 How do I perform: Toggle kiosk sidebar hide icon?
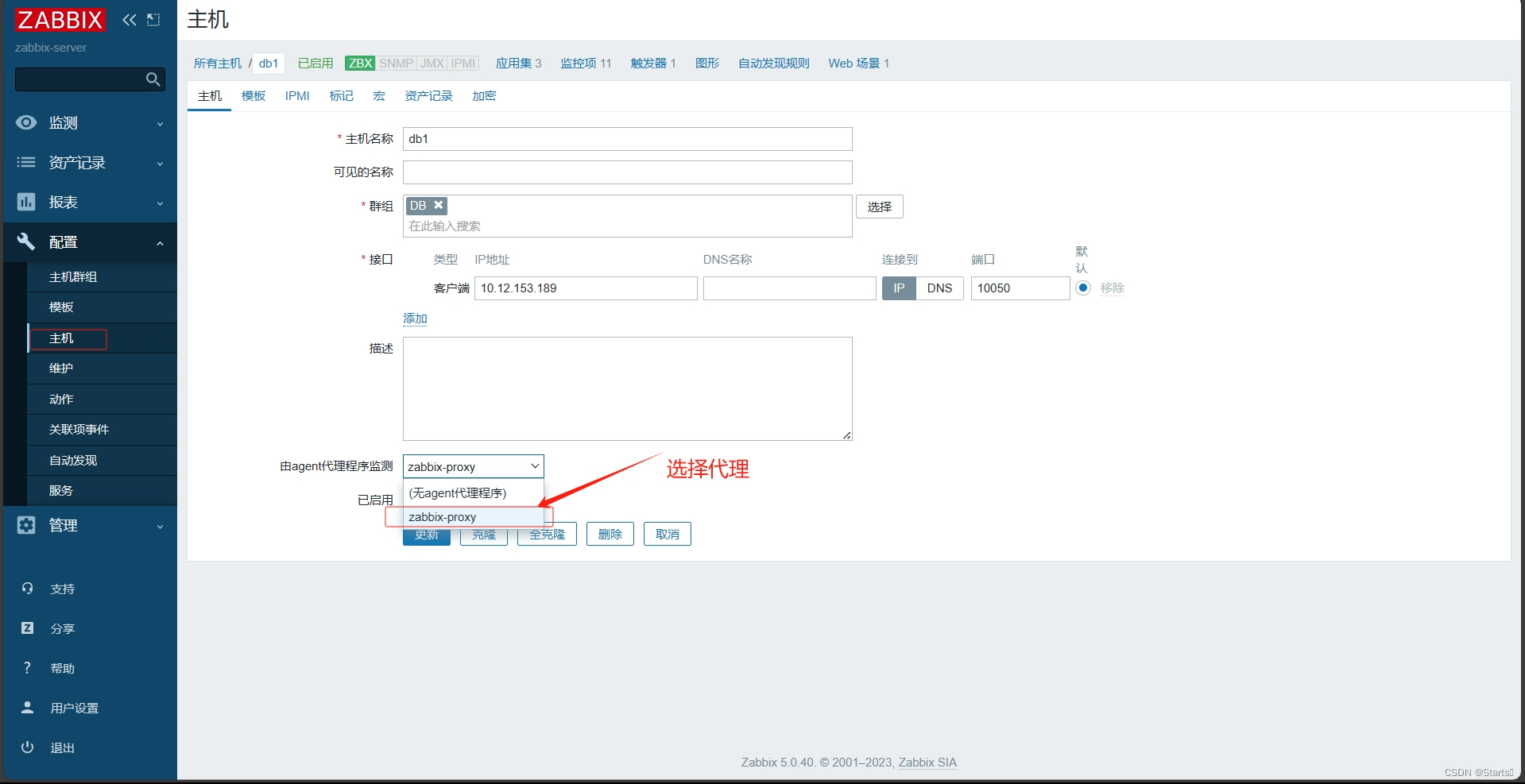pyautogui.click(x=153, y=20)
